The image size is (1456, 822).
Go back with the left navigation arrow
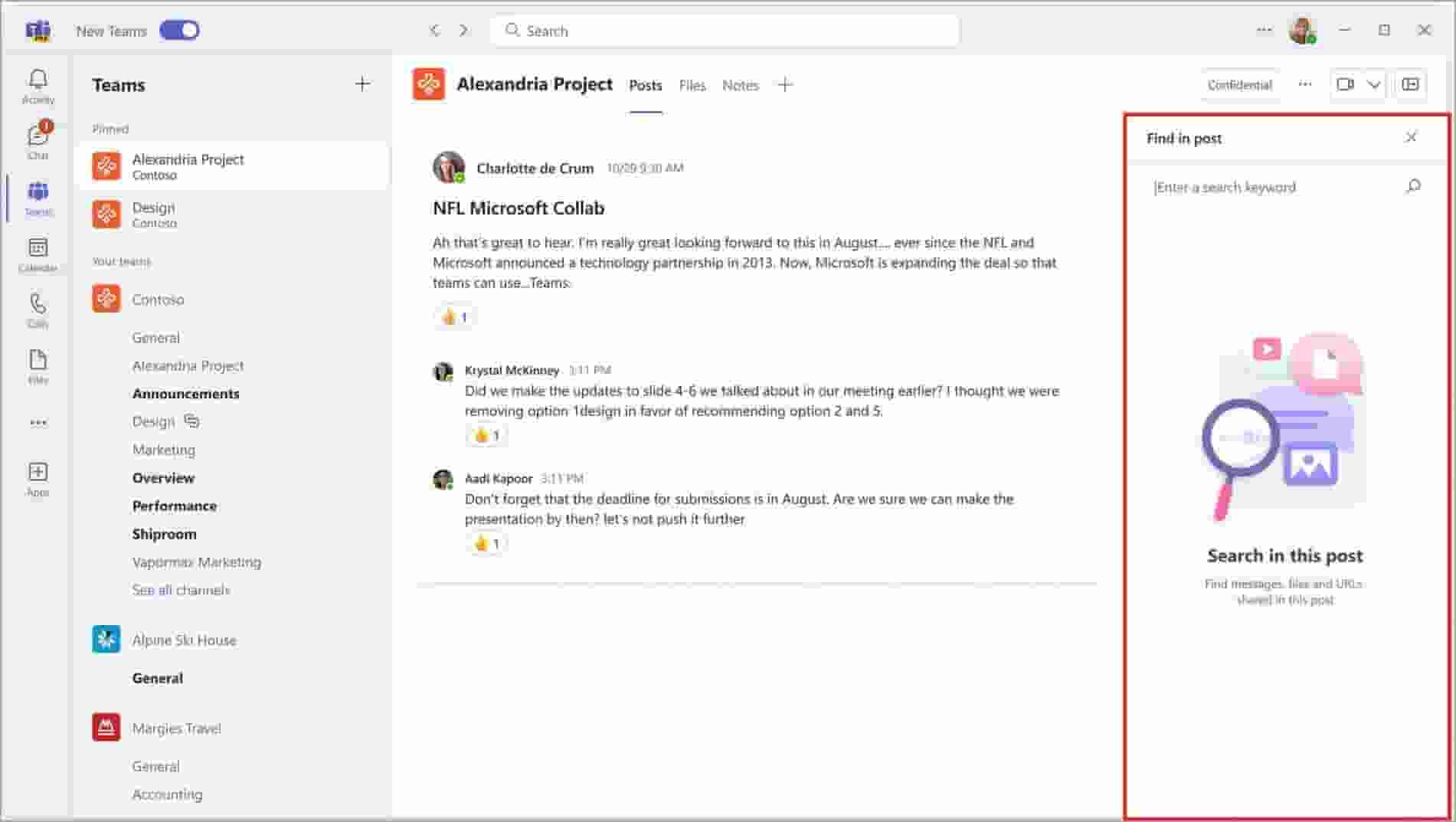click(x=434, y=31)
